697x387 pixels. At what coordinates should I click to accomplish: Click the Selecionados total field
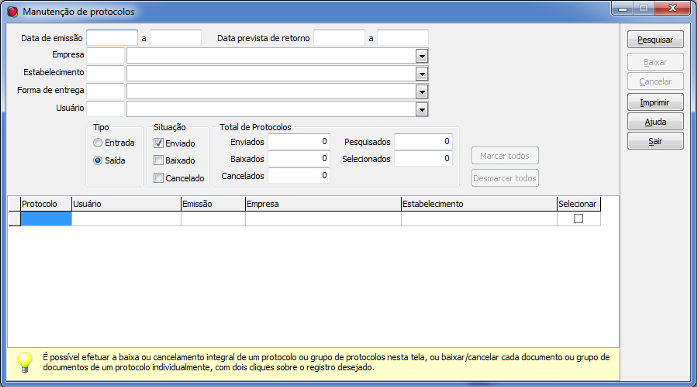(x=424, y=159)
